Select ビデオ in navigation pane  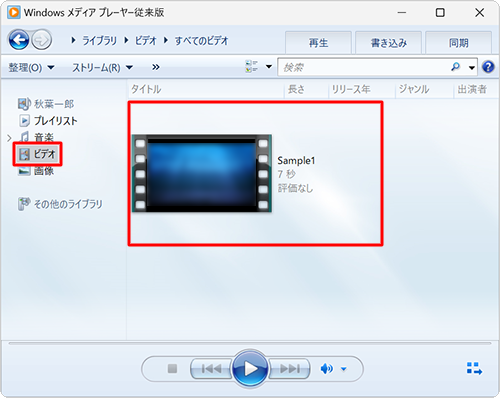click(37, 154)
